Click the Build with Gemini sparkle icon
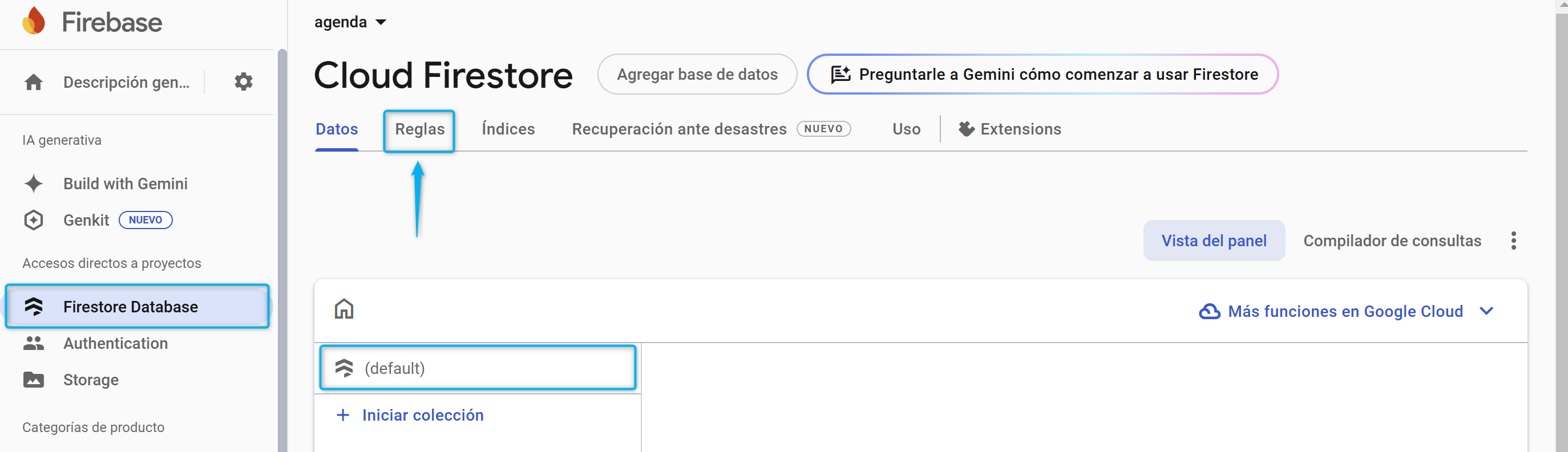 34,184
